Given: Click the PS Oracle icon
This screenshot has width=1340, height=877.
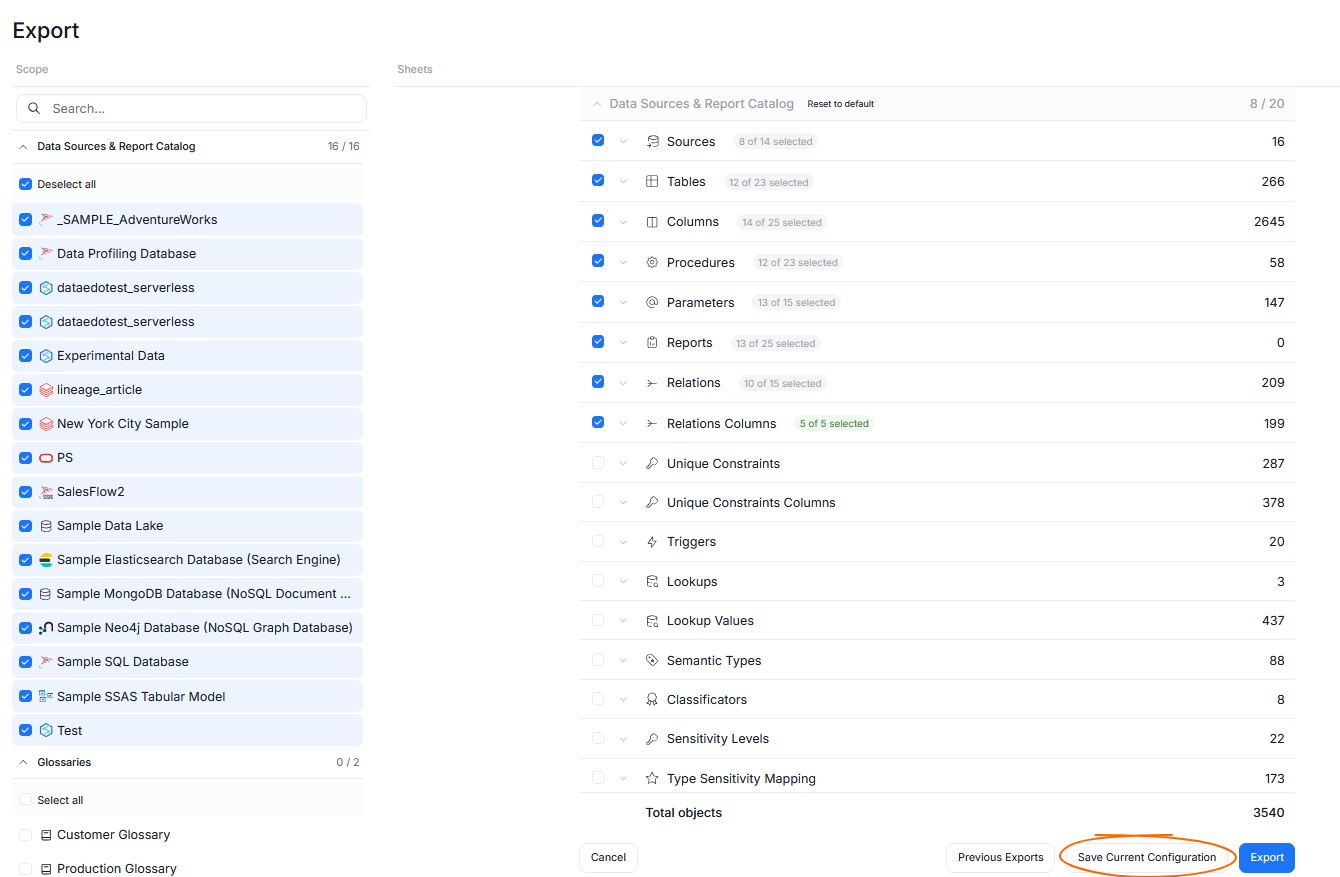Looking at the screenshot, I should tap(46, 457).
